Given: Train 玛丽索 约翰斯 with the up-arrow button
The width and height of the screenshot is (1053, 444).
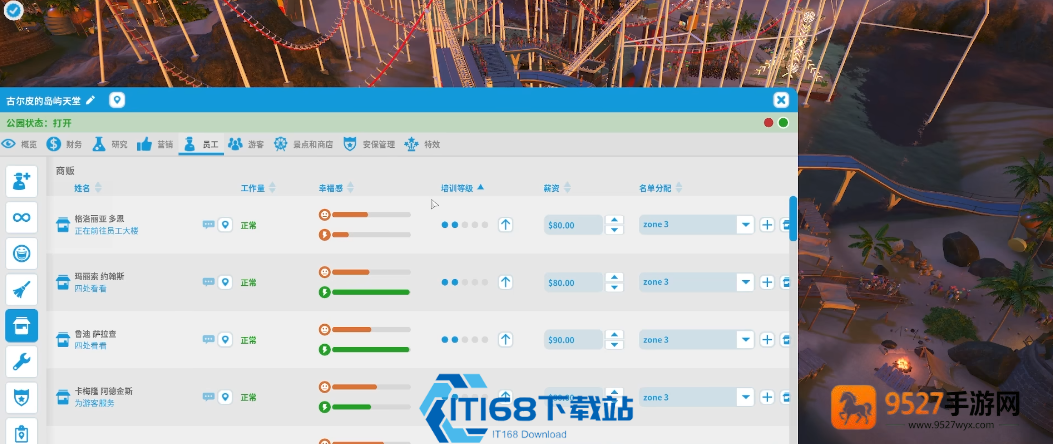Looking at the screenshot, I should click(505, 282).
